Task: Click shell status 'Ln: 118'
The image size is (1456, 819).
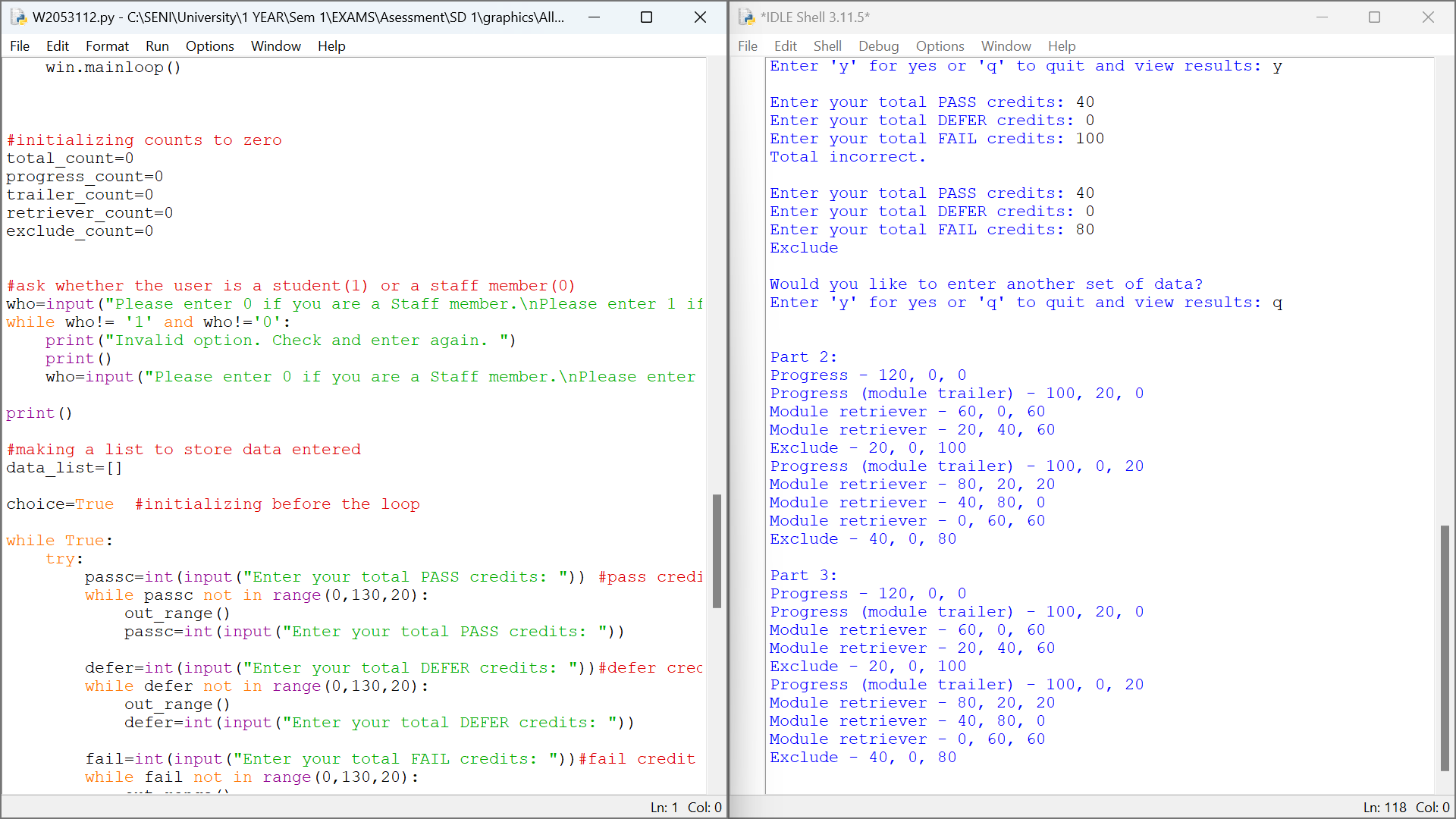Action: coord(1385,808)
